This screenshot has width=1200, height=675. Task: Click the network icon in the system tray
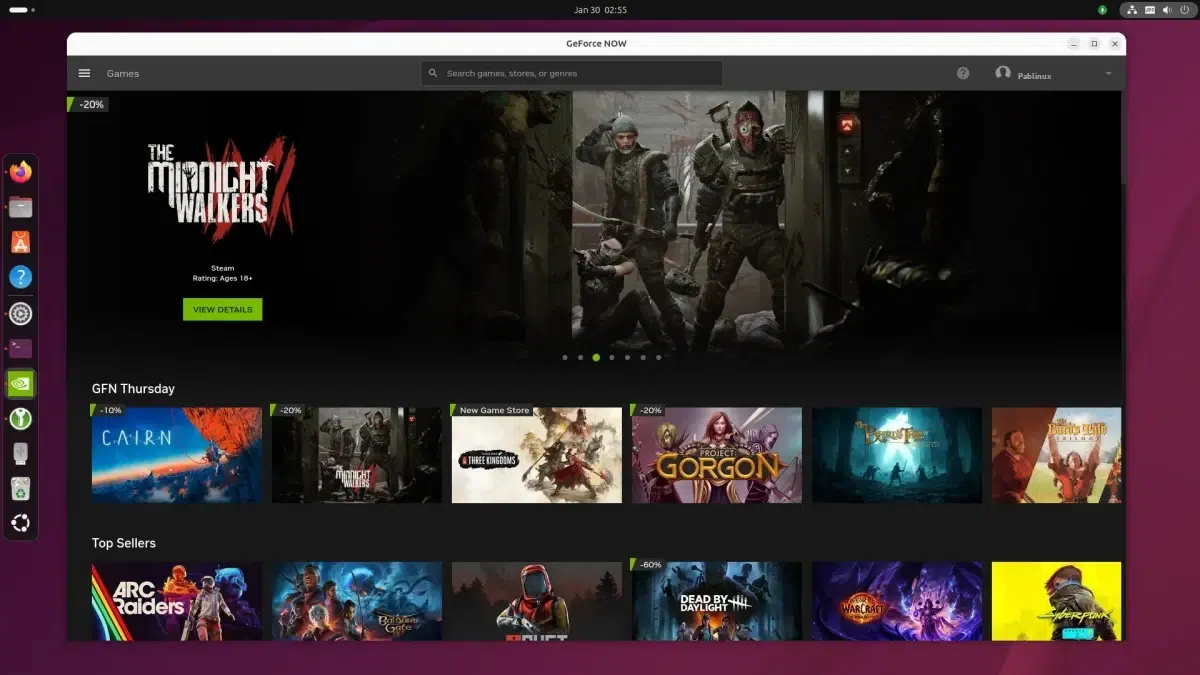point(1132,10)
